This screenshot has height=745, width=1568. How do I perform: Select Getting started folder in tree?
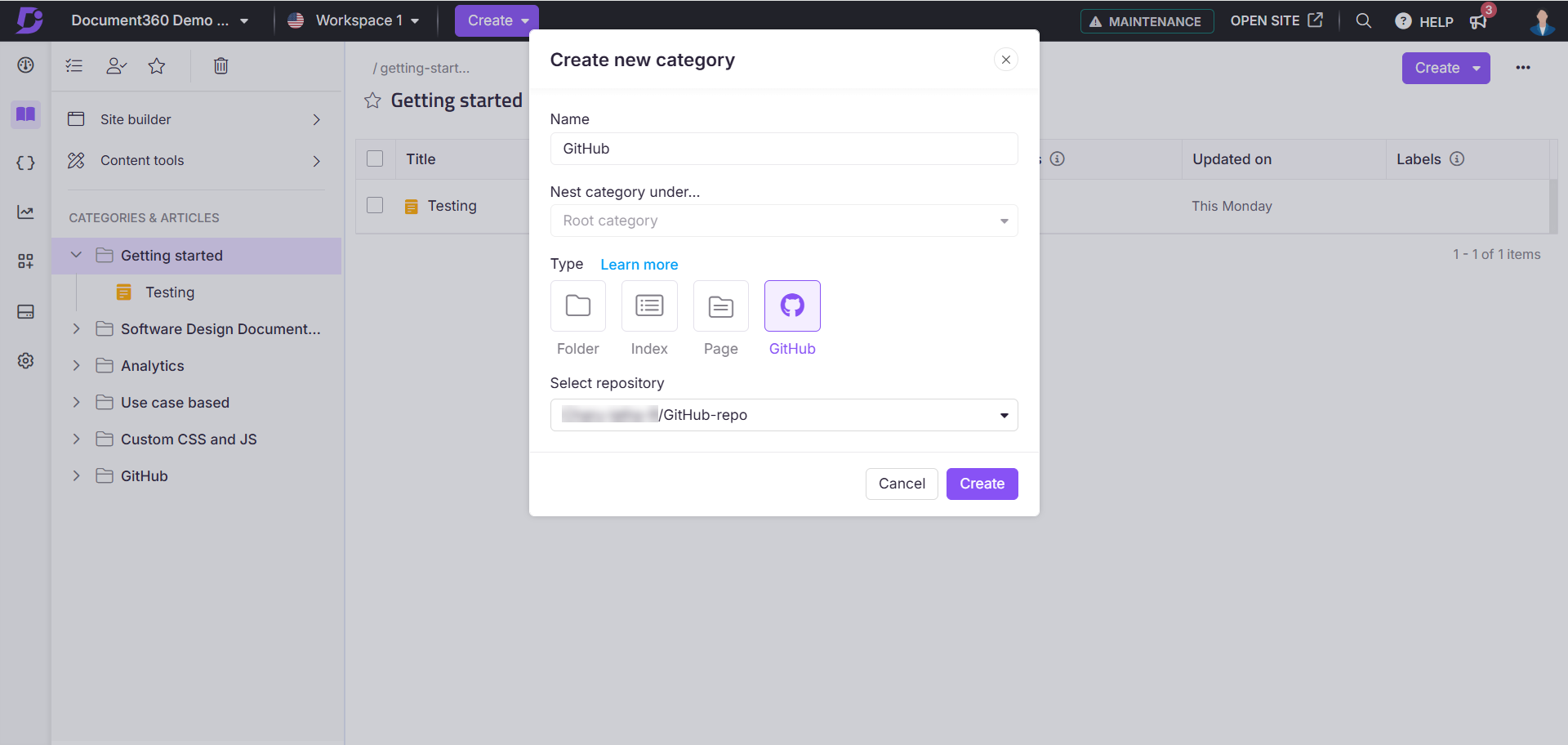click(x=171, y=256)
